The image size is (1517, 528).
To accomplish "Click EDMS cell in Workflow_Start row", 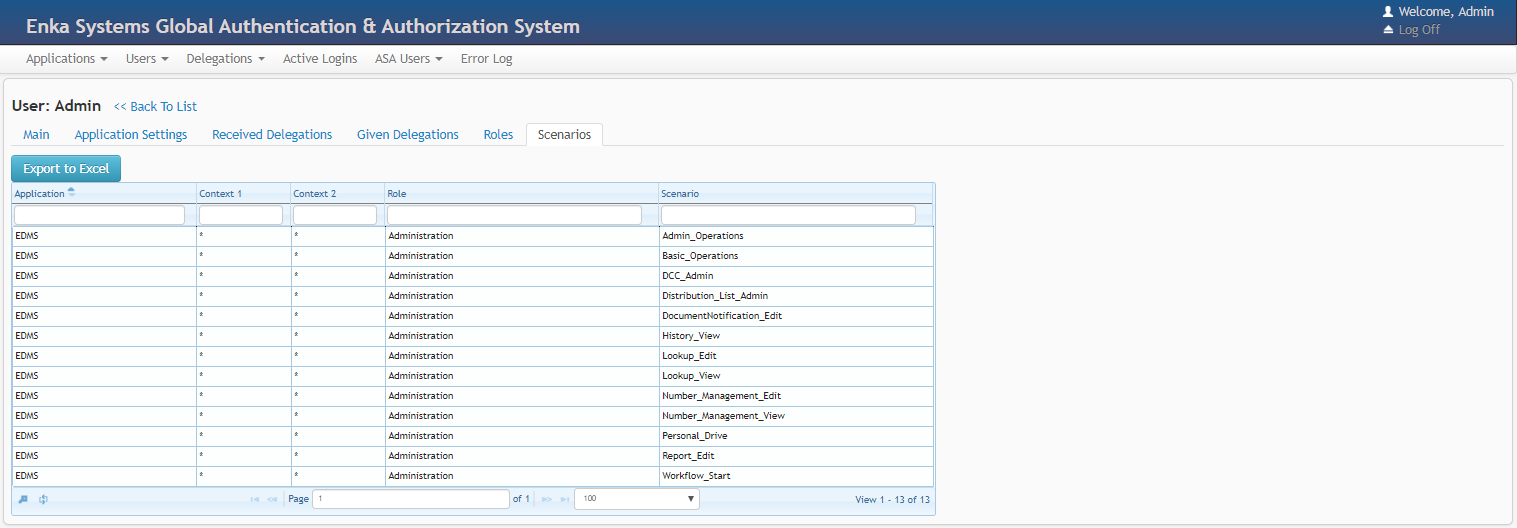I will (104, 476).
